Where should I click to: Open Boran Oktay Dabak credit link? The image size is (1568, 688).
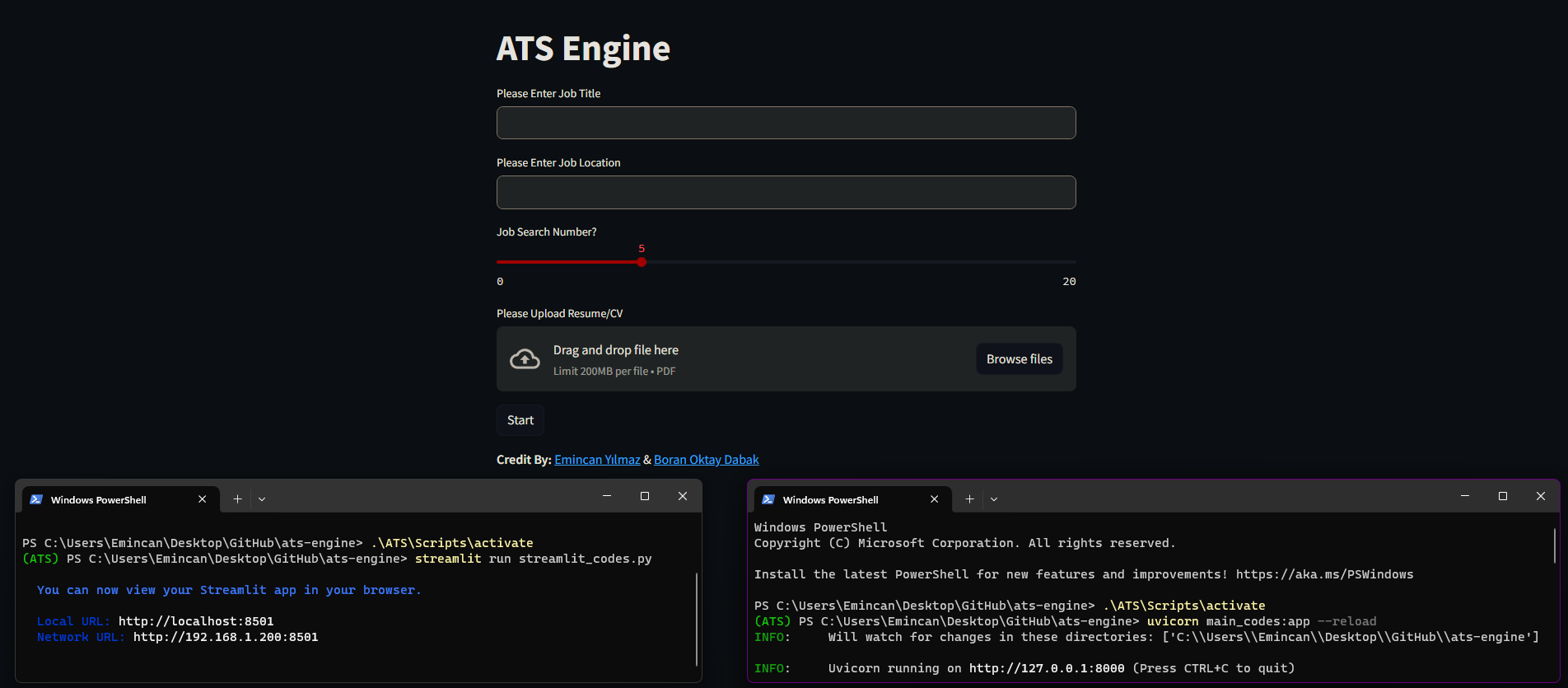point(707,460)
